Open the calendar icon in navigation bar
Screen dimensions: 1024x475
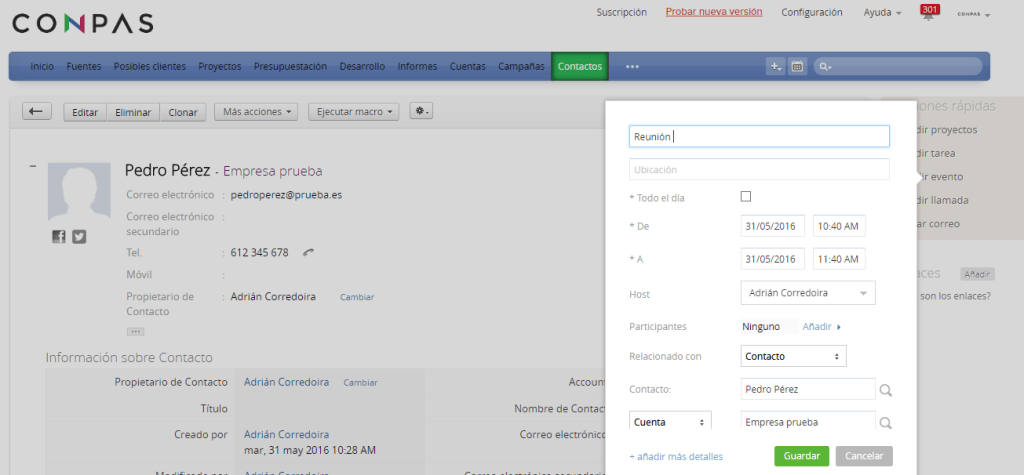797,67
